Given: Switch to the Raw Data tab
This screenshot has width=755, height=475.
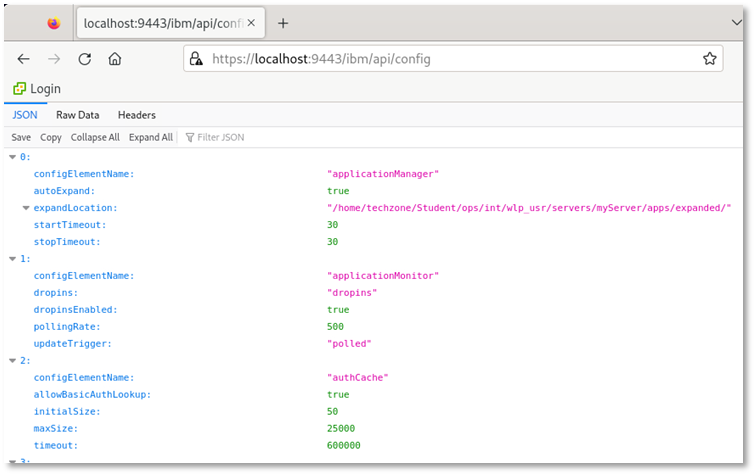Looking at the screenshot, I should point(77,115).
